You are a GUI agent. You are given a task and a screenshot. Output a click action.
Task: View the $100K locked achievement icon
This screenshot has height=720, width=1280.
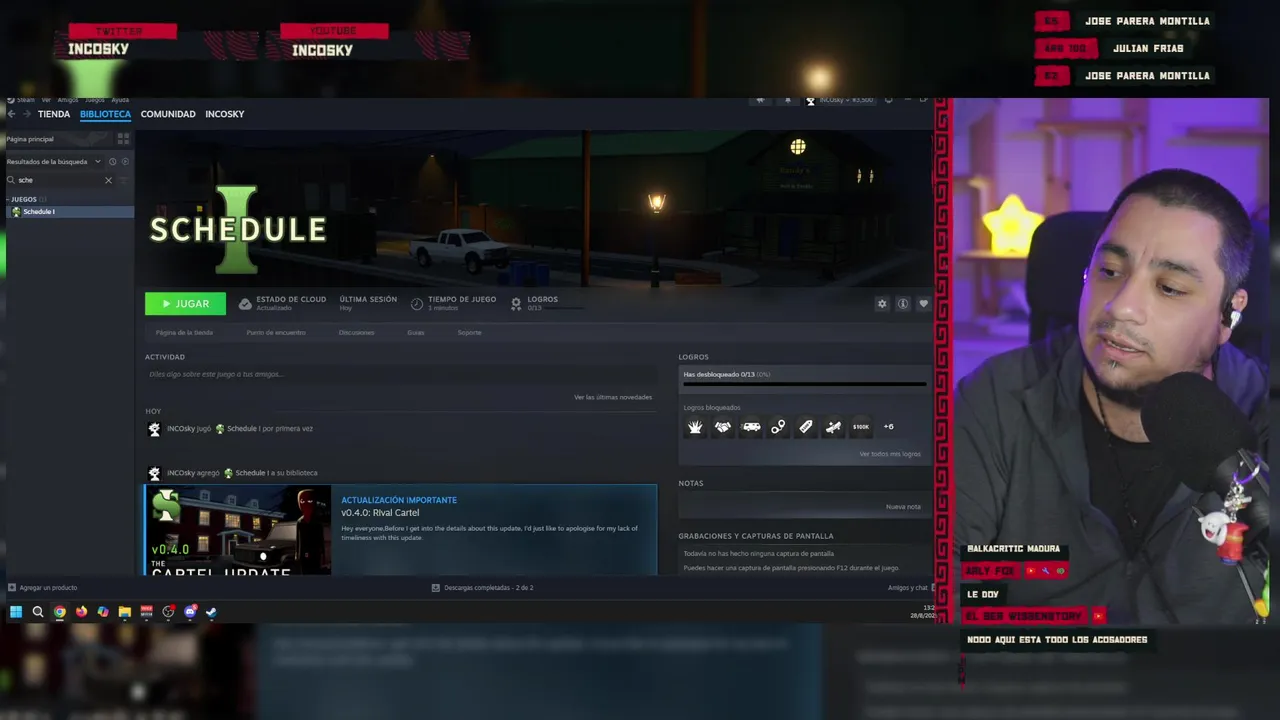point(861,427)
